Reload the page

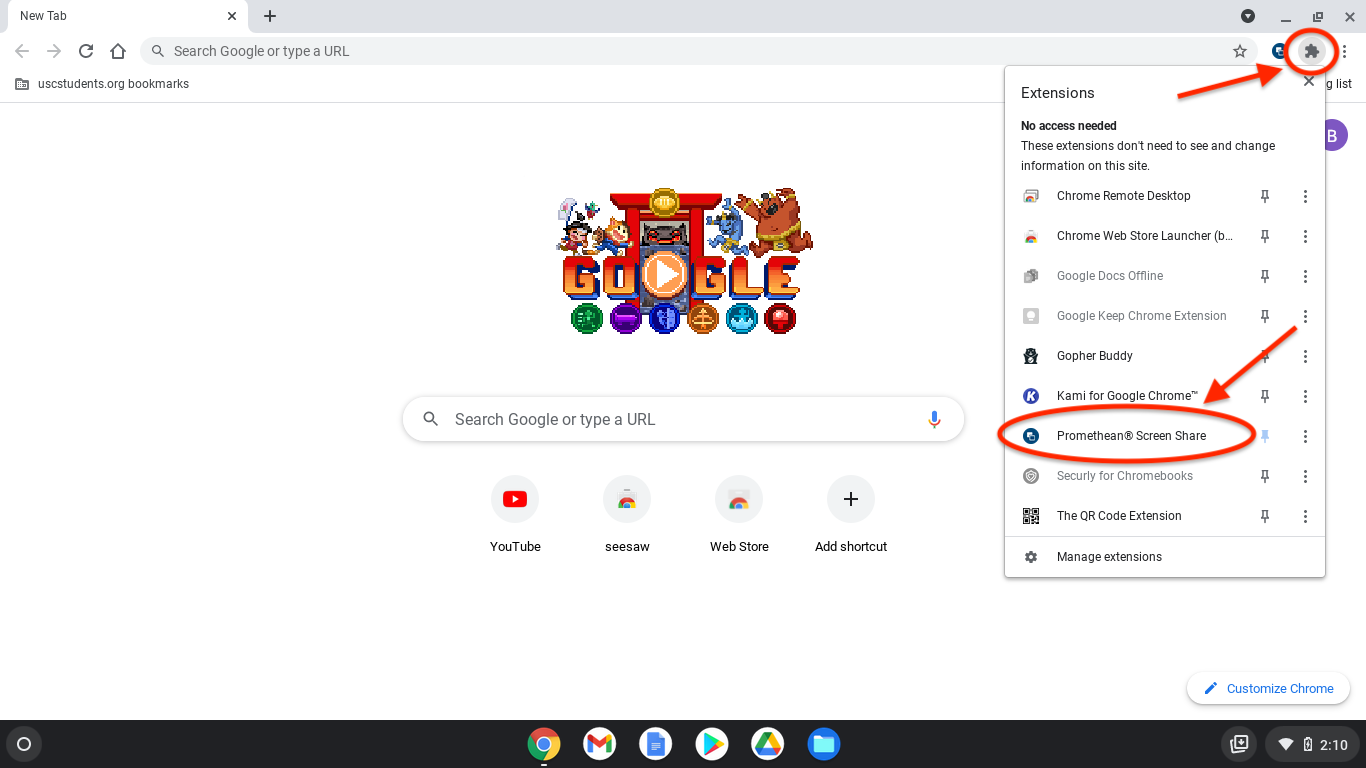pyautogui.click(x=86, y=51)
